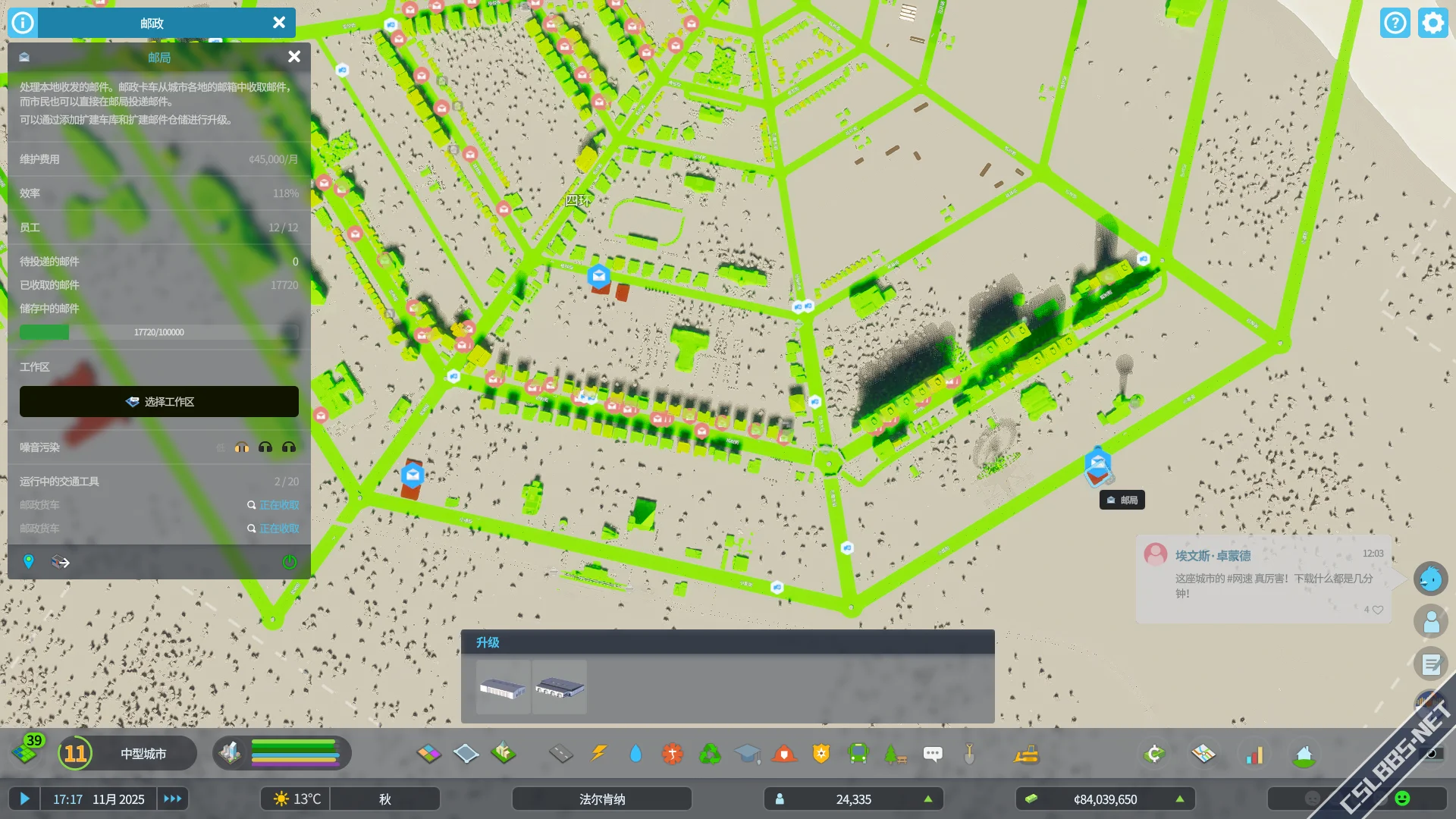Screen dimensions: 1456x819
Task: Focus camera with the location pin icon
Action: (29, 562)
